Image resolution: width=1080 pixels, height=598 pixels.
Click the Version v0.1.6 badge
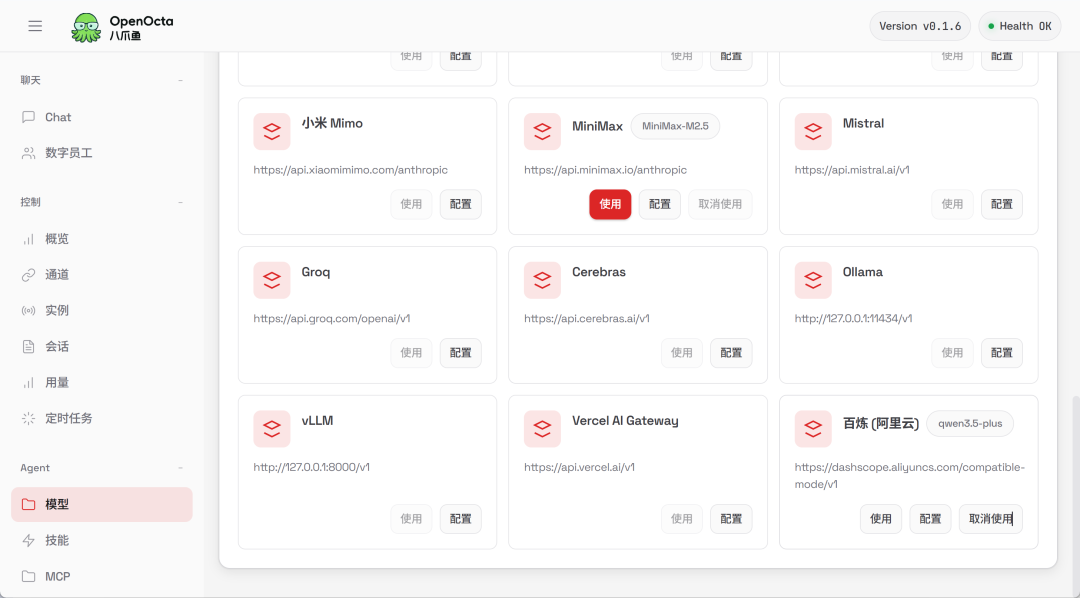pyautogui.click(x=920, y=26)
